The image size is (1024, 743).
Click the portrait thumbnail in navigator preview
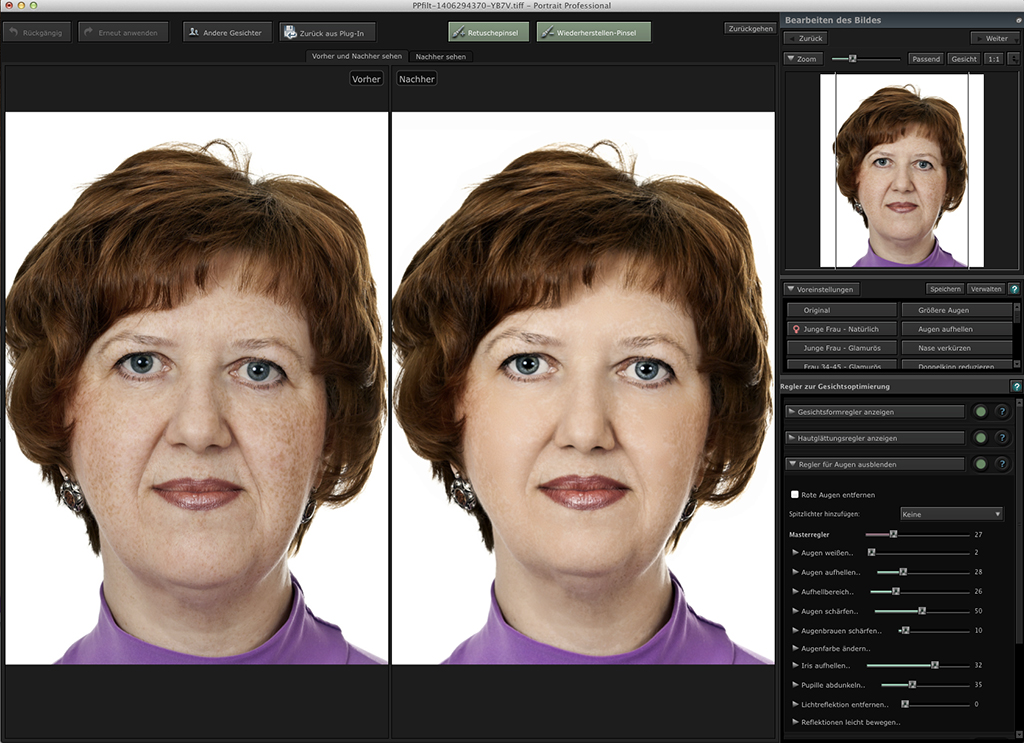[x=901, y=170]
